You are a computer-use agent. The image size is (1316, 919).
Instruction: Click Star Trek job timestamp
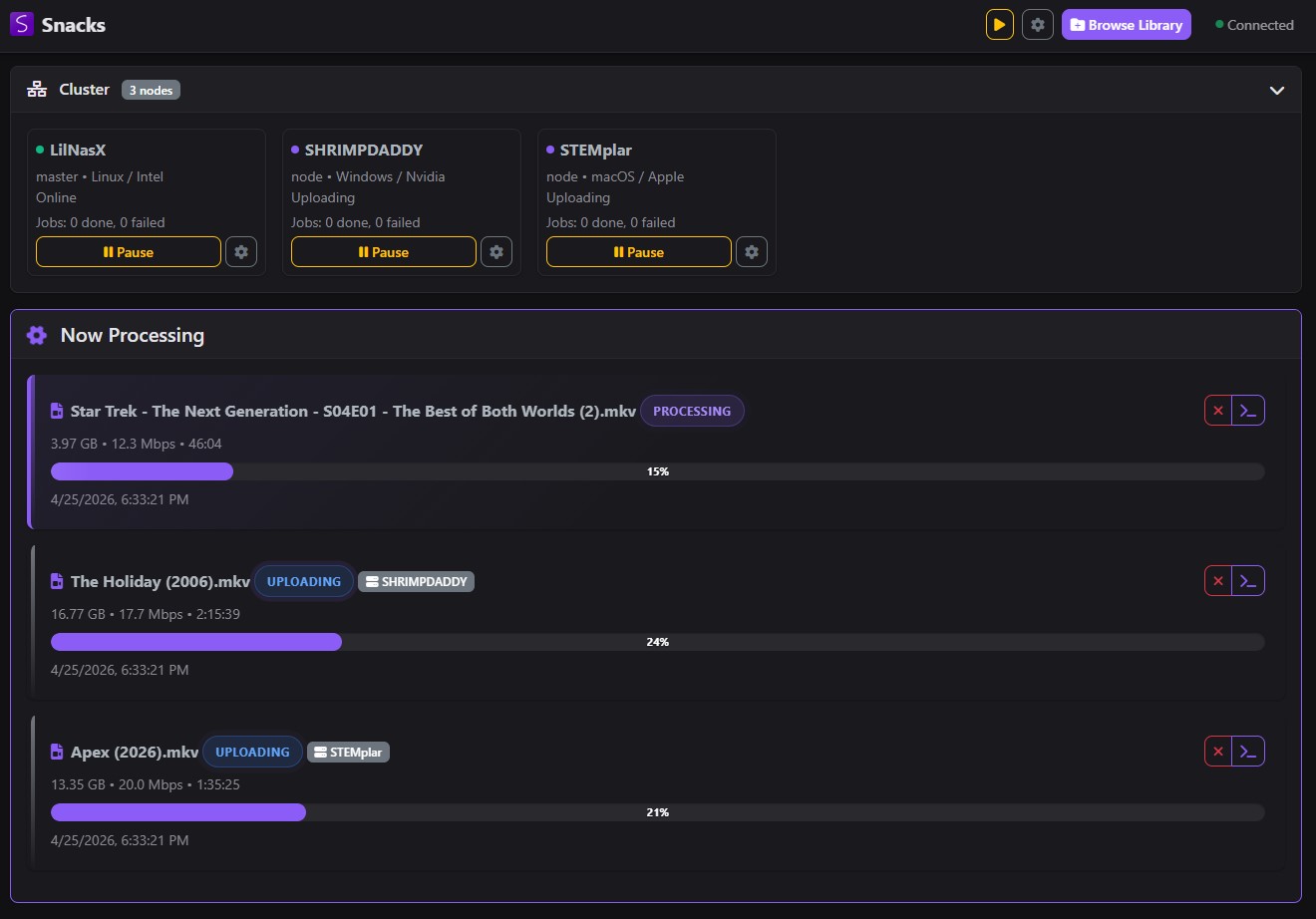pyautogui.click(x=120, y=499)
